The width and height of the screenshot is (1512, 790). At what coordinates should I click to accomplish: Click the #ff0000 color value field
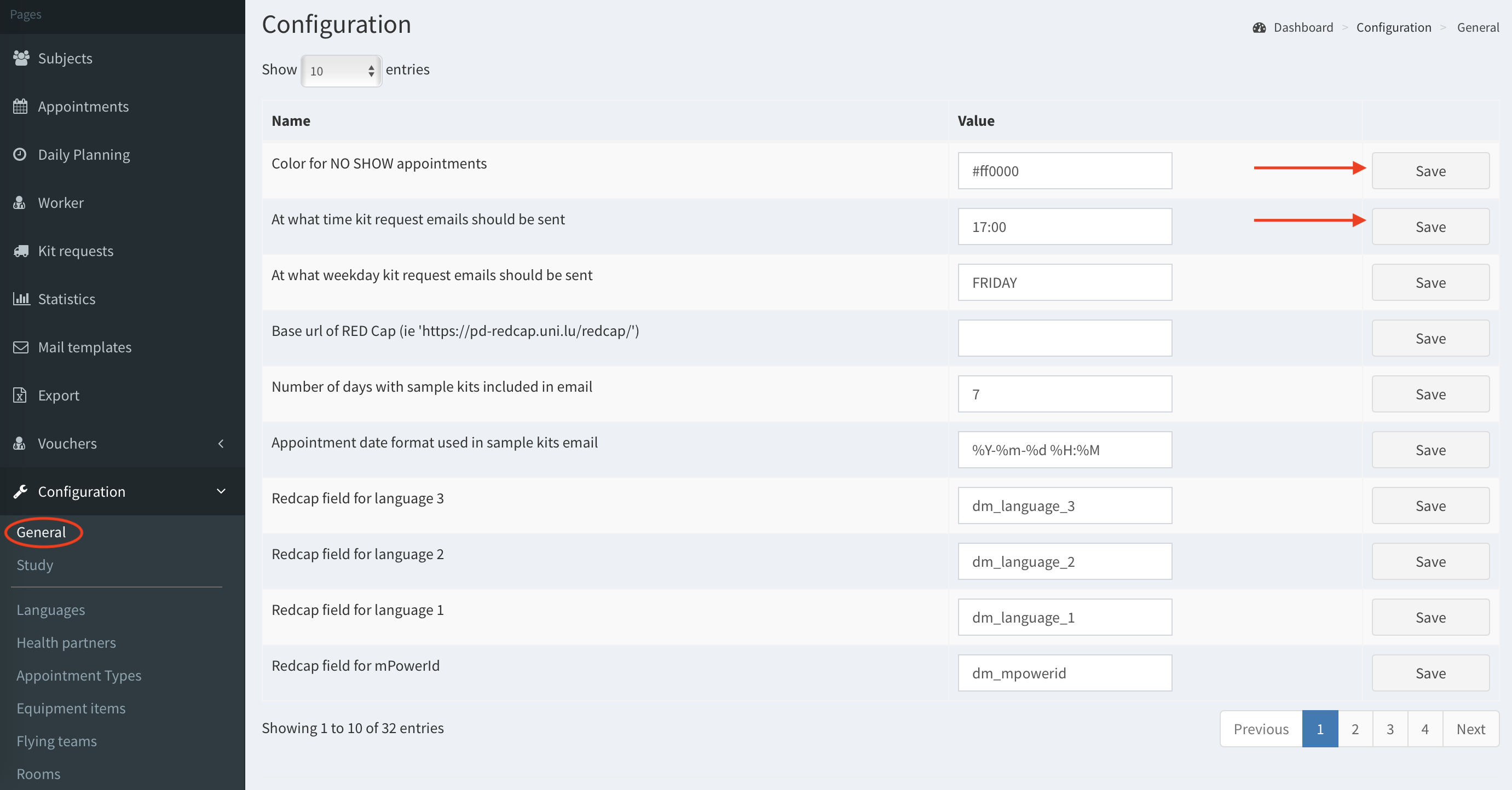(1064, 171)
